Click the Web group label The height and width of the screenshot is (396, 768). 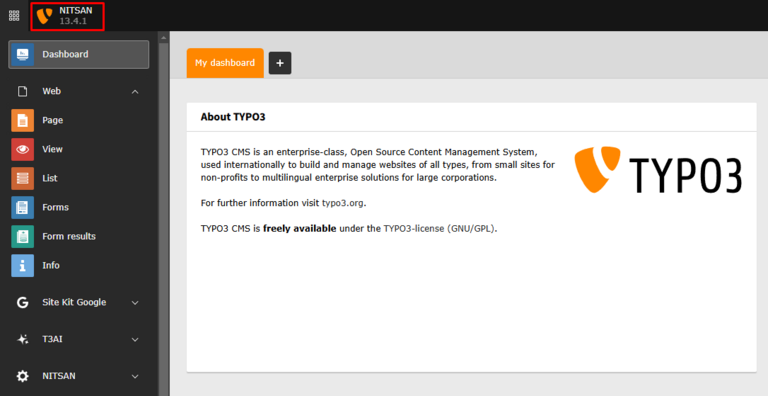click(x=51, y=91)
